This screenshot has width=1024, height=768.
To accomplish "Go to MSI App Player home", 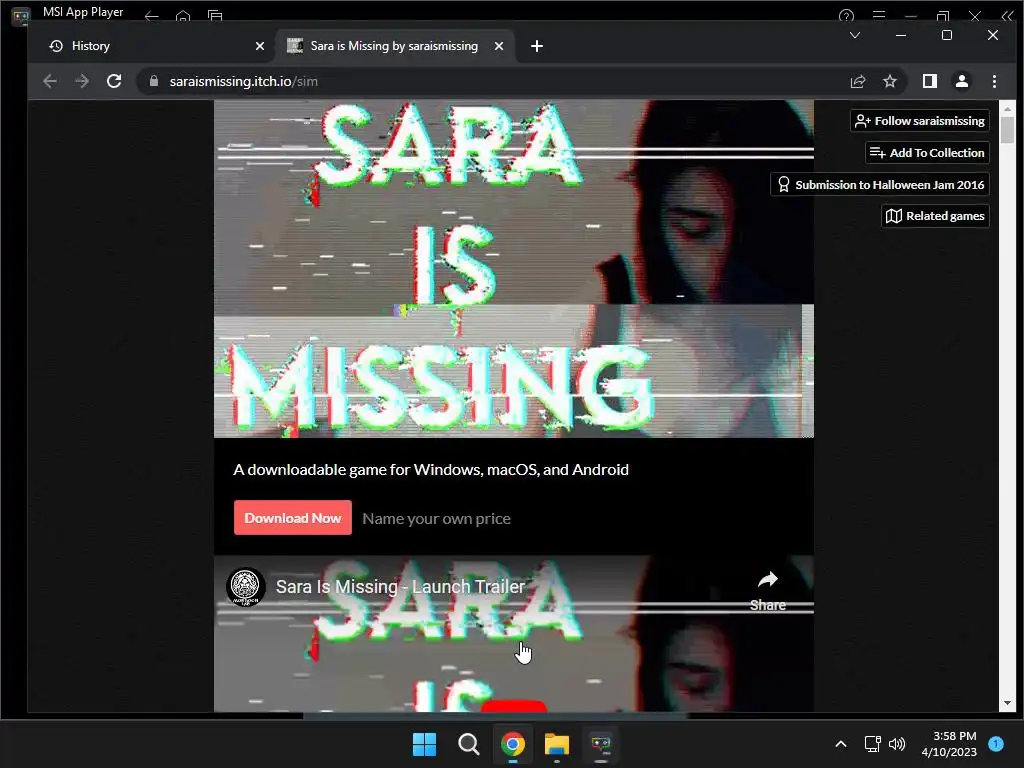I will click(183, 15).
